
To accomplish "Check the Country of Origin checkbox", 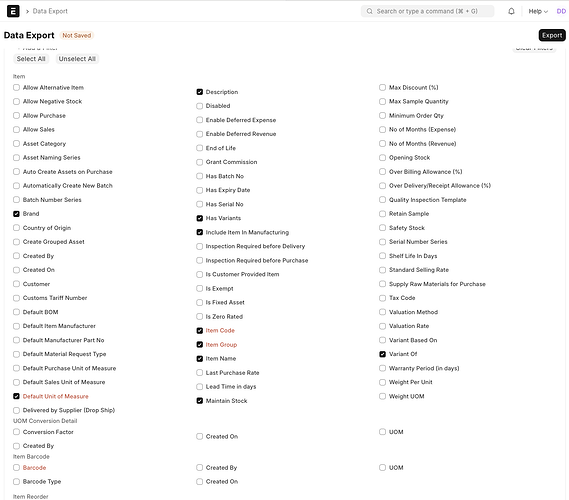I will [16, 228].
